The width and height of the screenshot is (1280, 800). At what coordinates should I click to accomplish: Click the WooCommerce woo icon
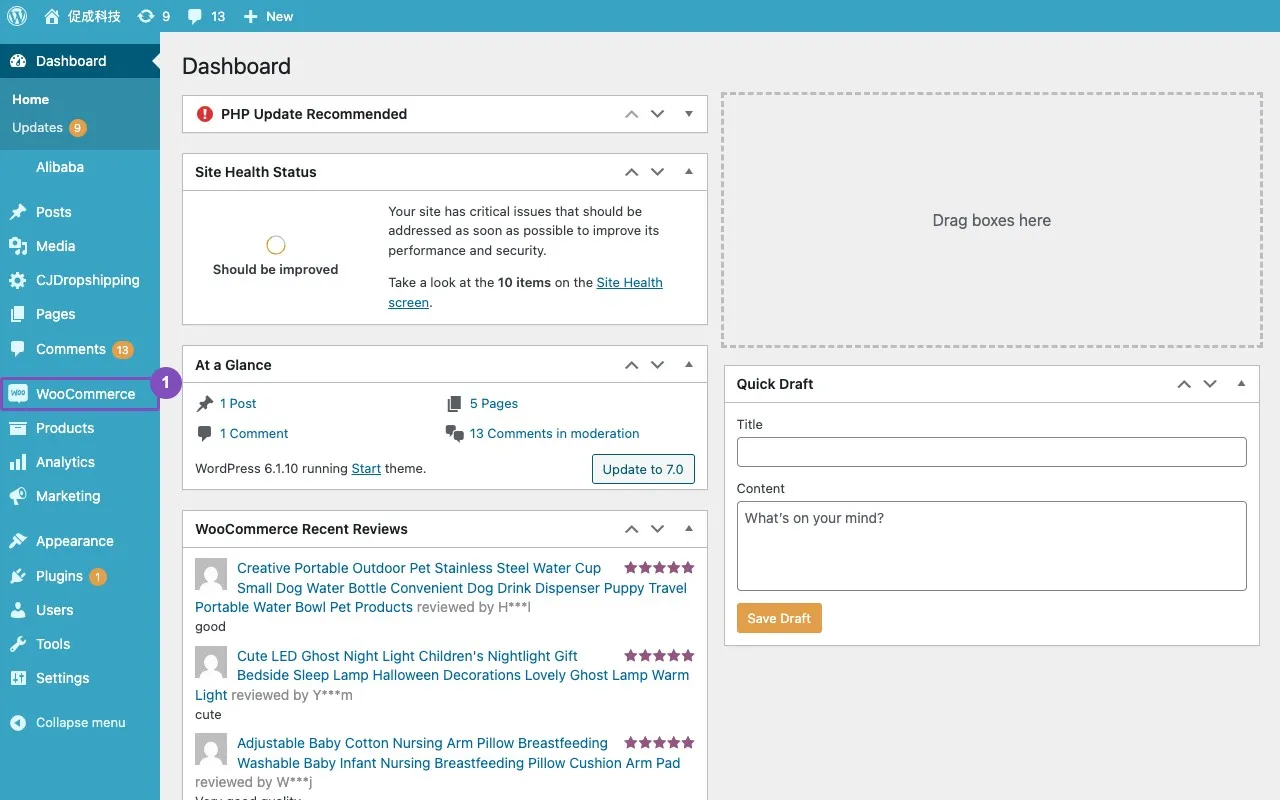coord(18,394)
